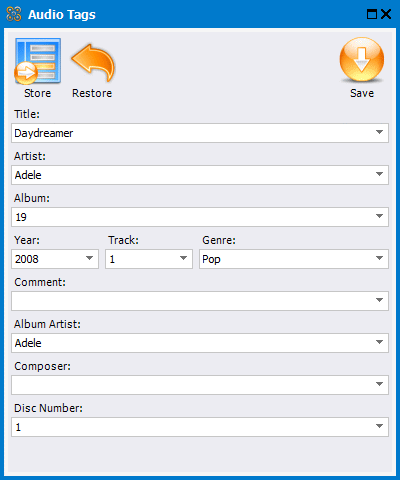400x480 pixels.
Task: Click the Audio Tags app logo icon
Action: (x=14, y=14)
